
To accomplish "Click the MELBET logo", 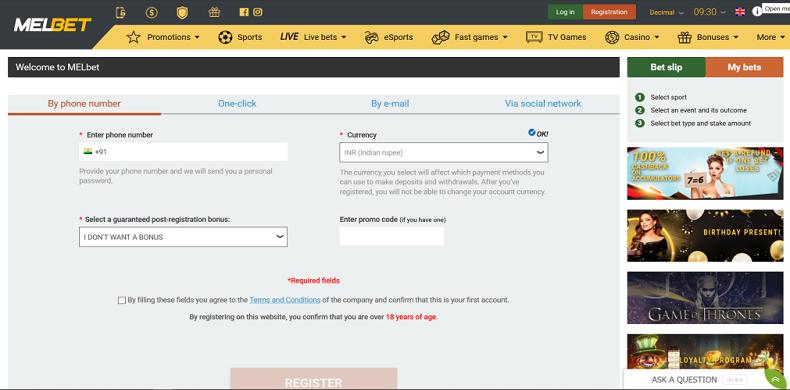I will [x=52, y=25].
